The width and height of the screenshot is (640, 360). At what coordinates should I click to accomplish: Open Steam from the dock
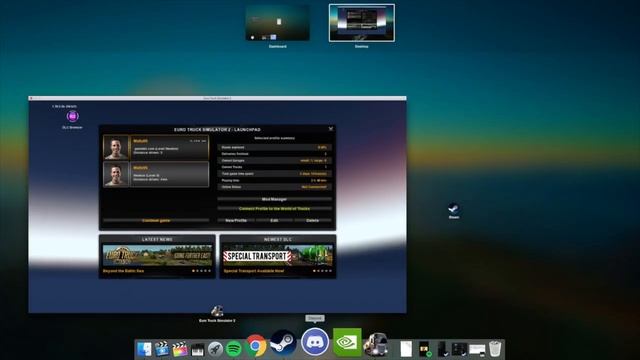283,343
